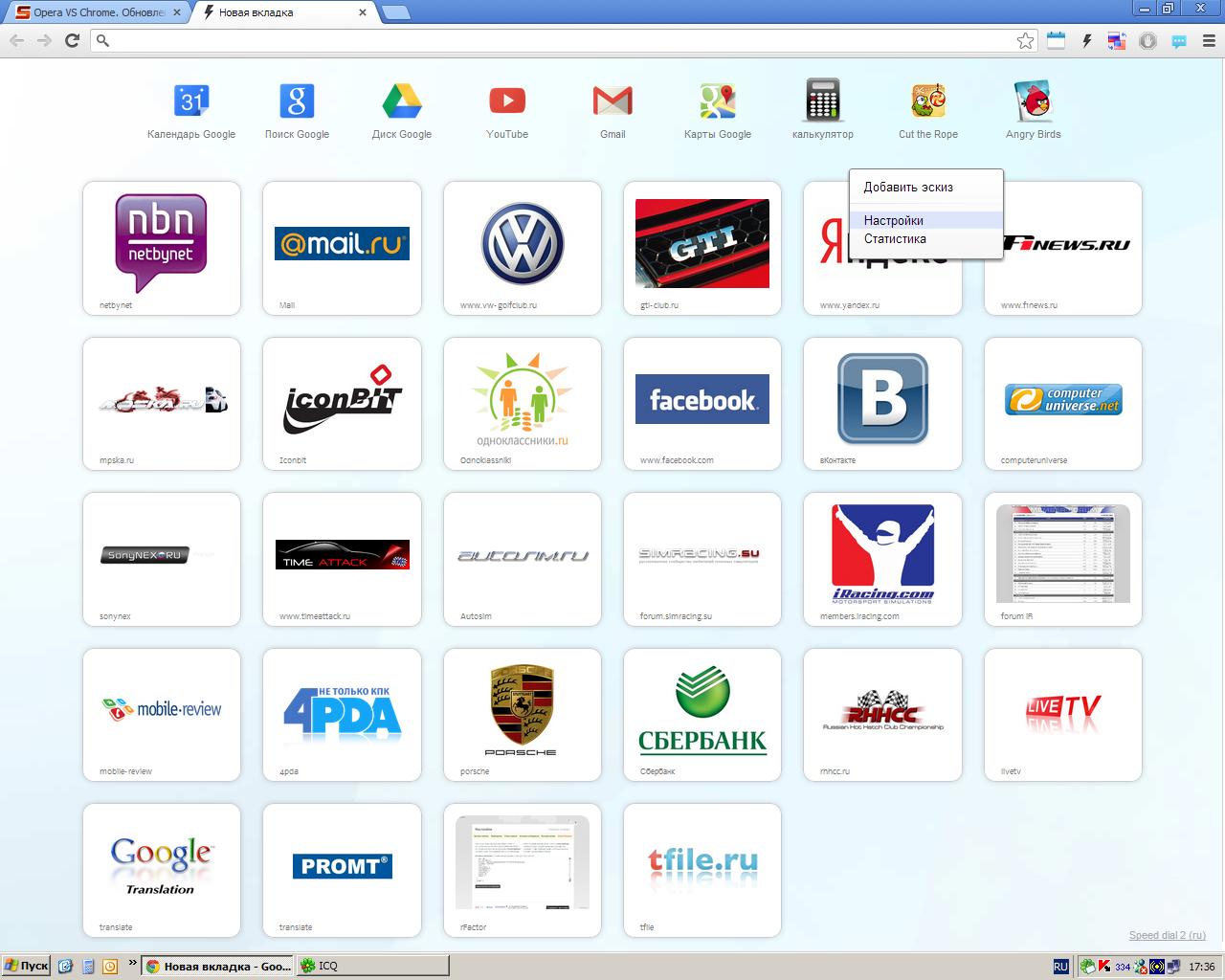The height and width of the screenshot is (980, 1225).
Task: Launch Angry Birds app
Action: (x=1034, y=101)
